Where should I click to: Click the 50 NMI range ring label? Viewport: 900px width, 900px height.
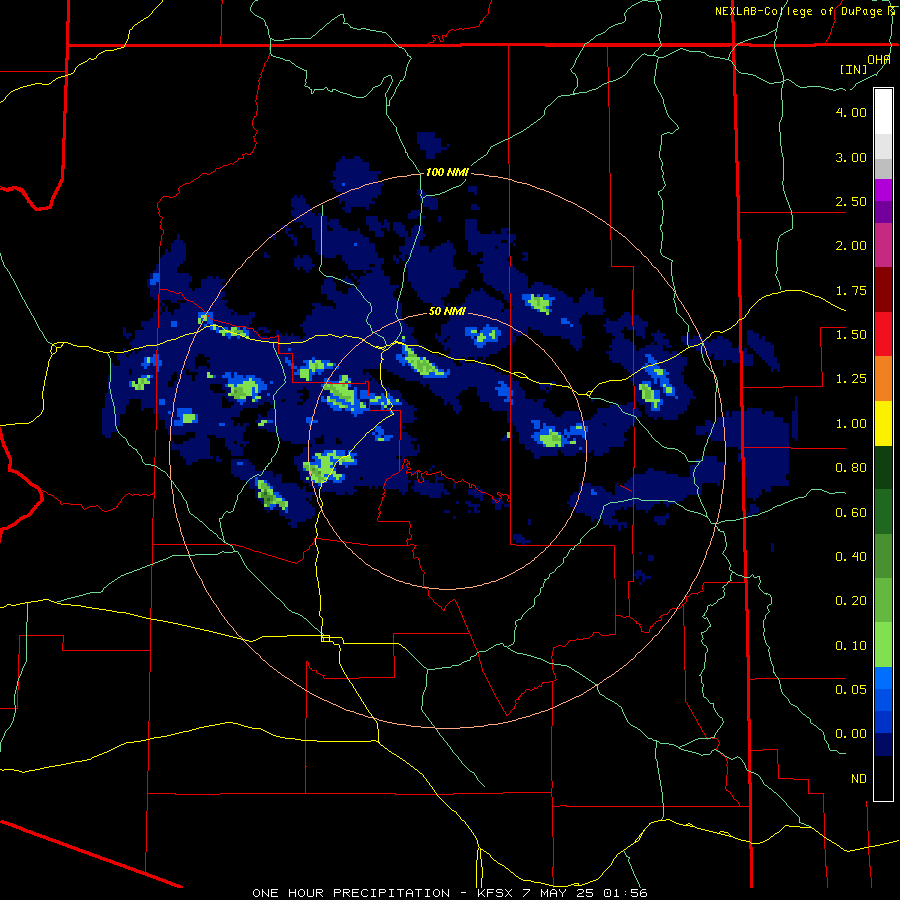tap(447, 311)
